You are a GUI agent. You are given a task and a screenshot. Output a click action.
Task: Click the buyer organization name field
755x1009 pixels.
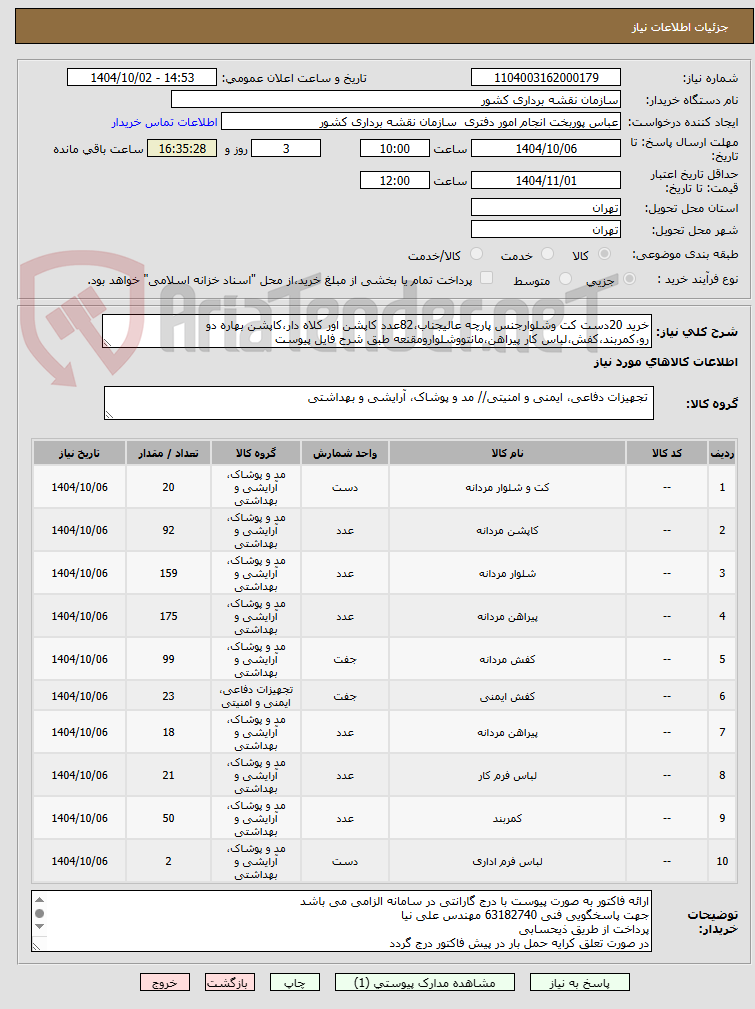(396, 100)
